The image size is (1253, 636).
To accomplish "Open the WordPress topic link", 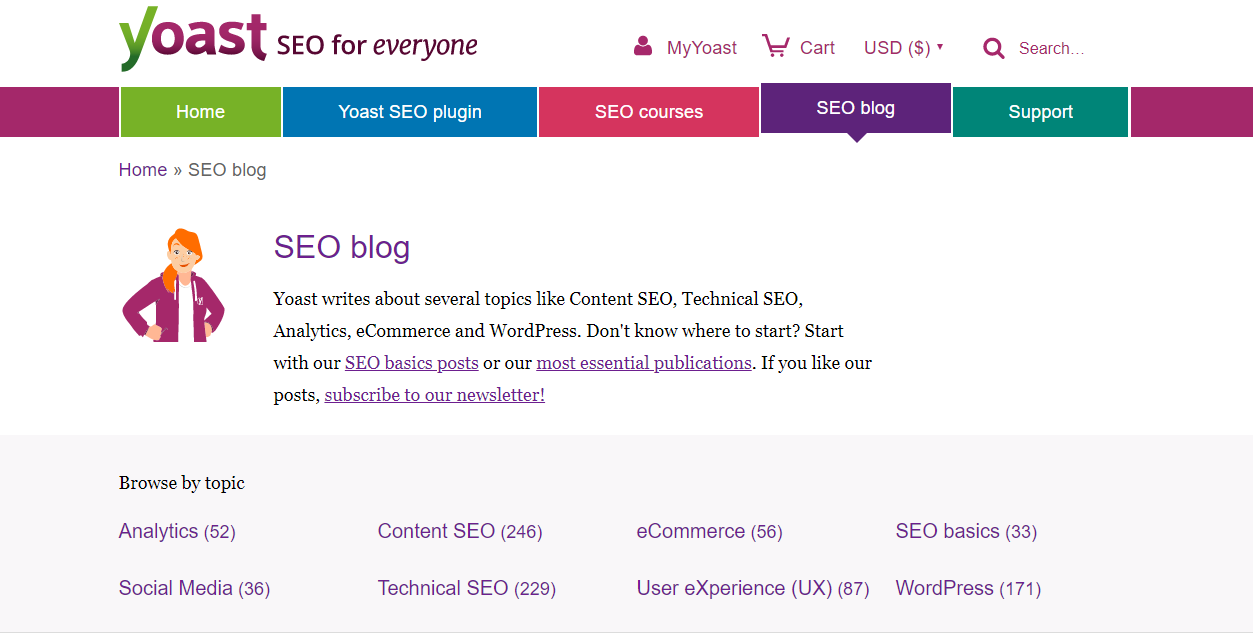I will [x=945, y=588].
